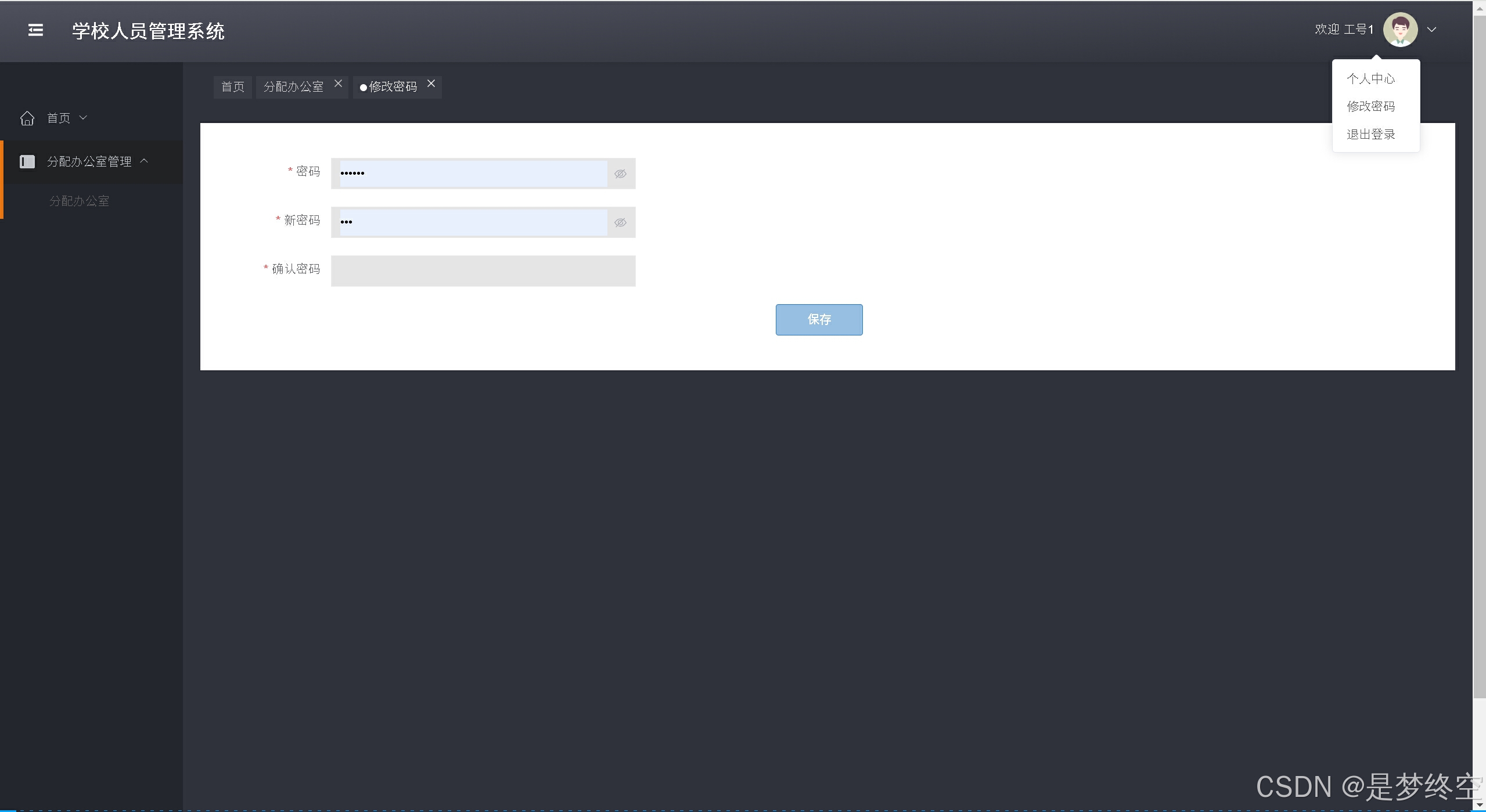Expand the 首页 sidebar menu

83,118
